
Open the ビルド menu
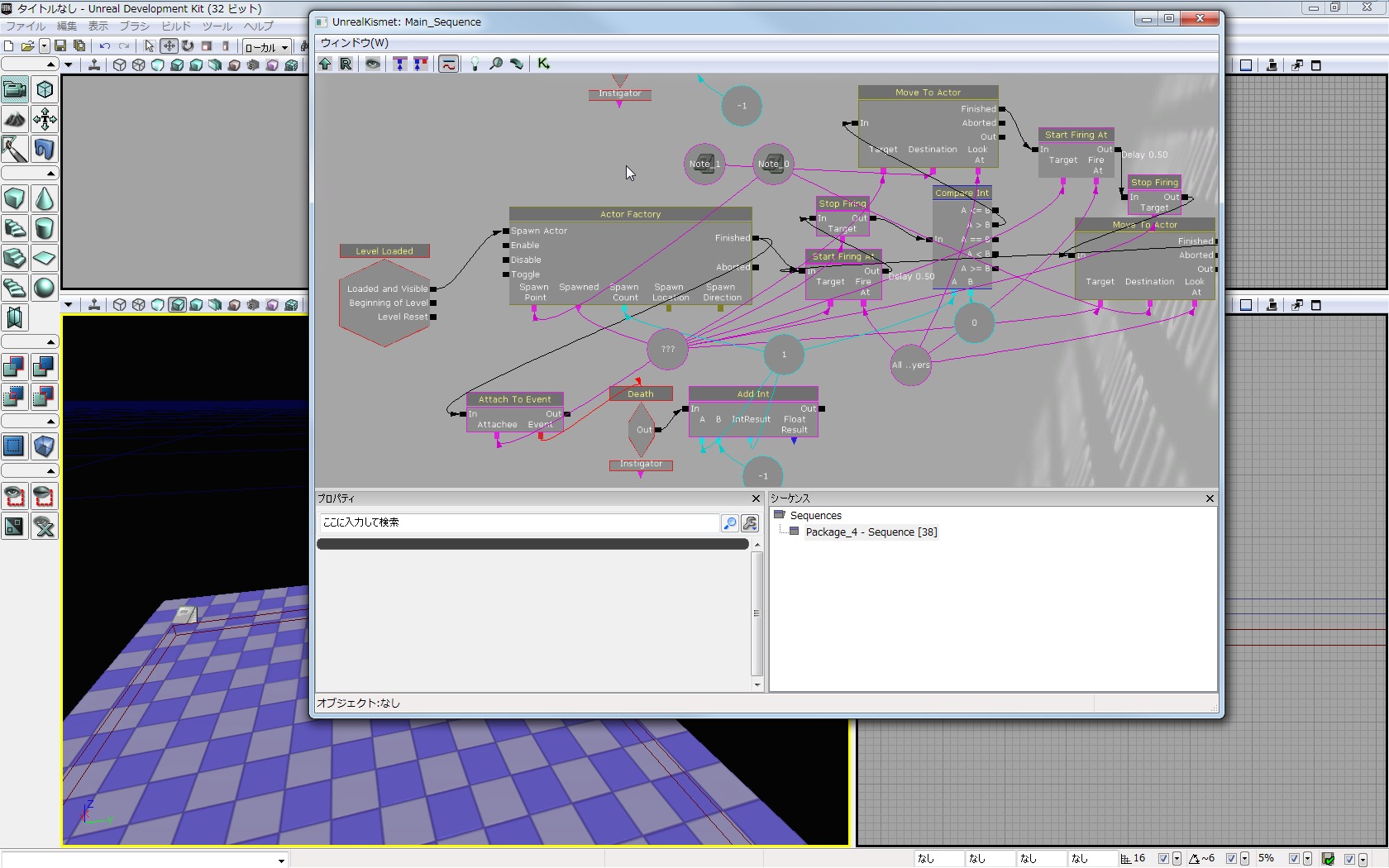click(x=175, y=26)
